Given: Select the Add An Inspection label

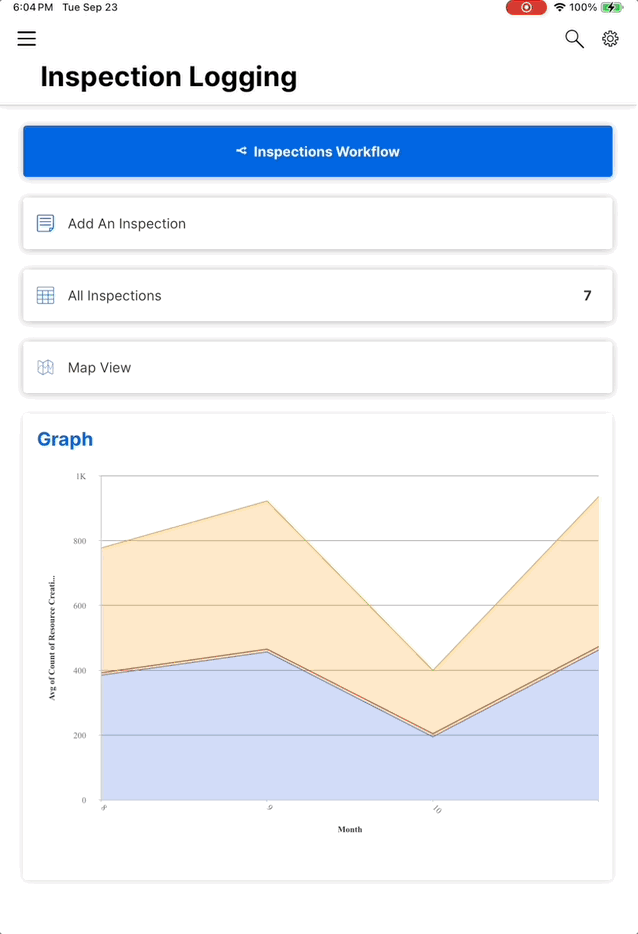Looking at the screenshot, I should click(127, 224).
